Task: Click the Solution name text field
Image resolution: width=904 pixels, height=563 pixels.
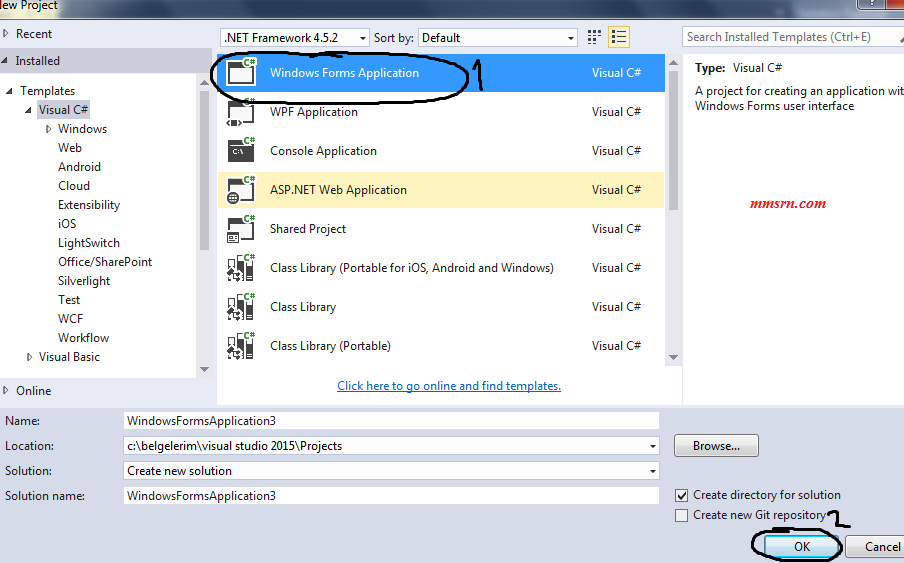Action: 391,496
